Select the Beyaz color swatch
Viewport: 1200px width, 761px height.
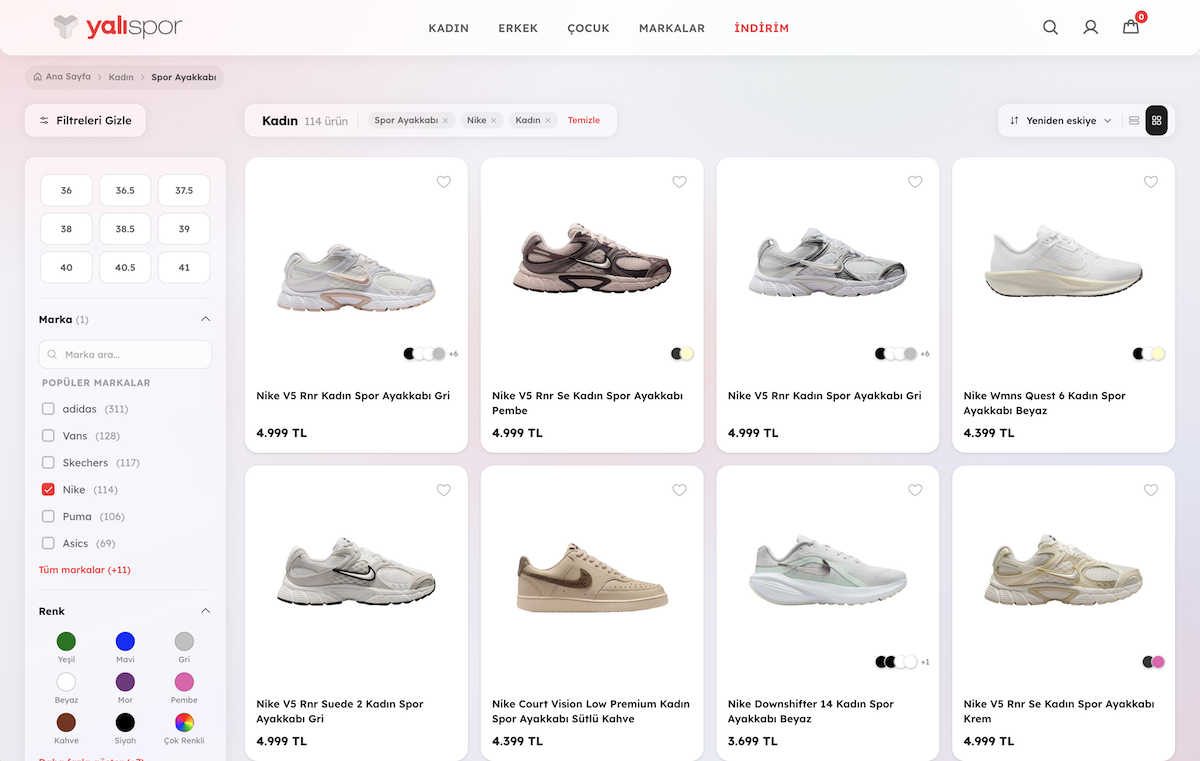tap(66, 682)
